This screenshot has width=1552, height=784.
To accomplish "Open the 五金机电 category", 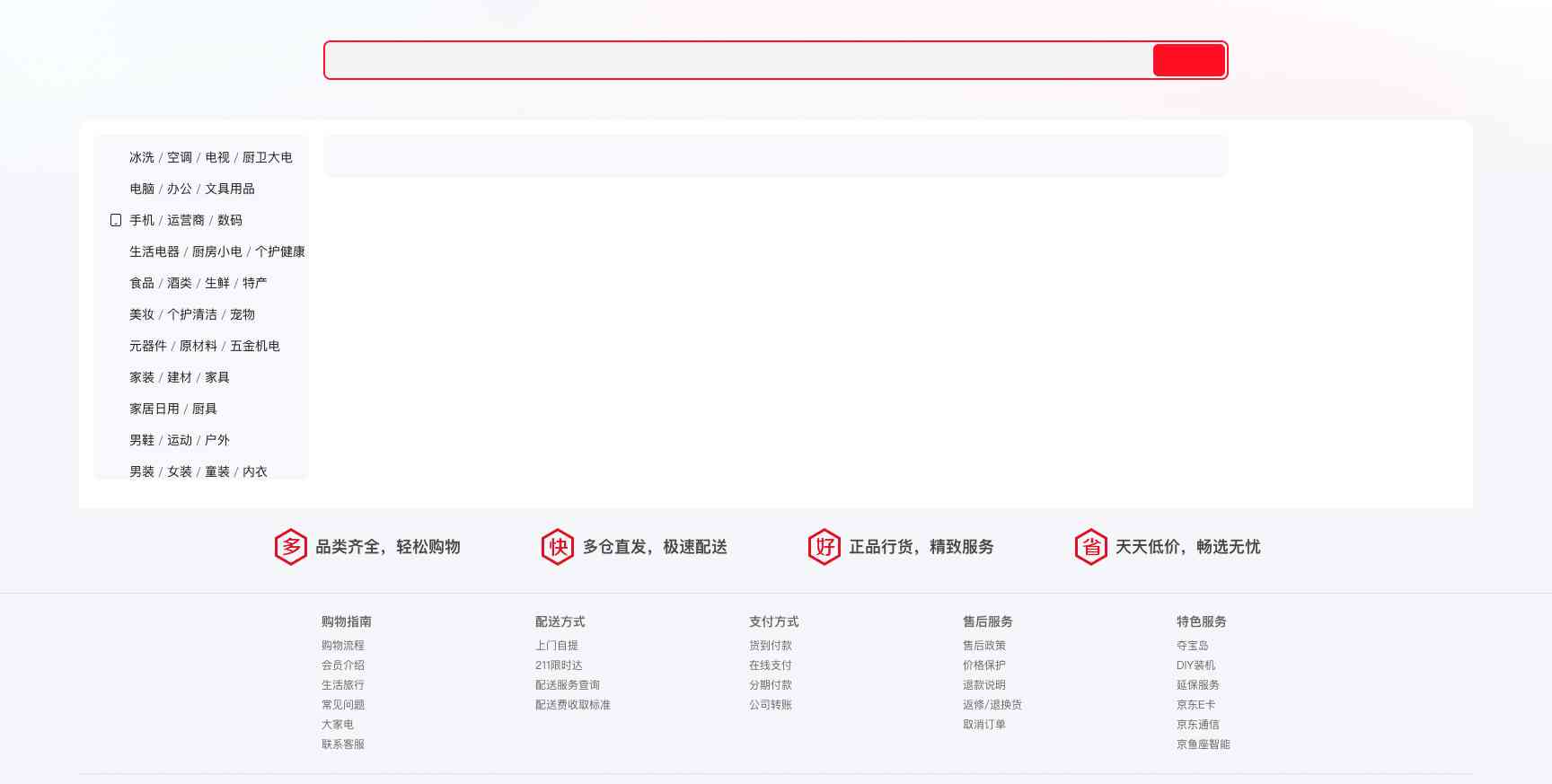I will pyautogui.click(x=255, y=346).
